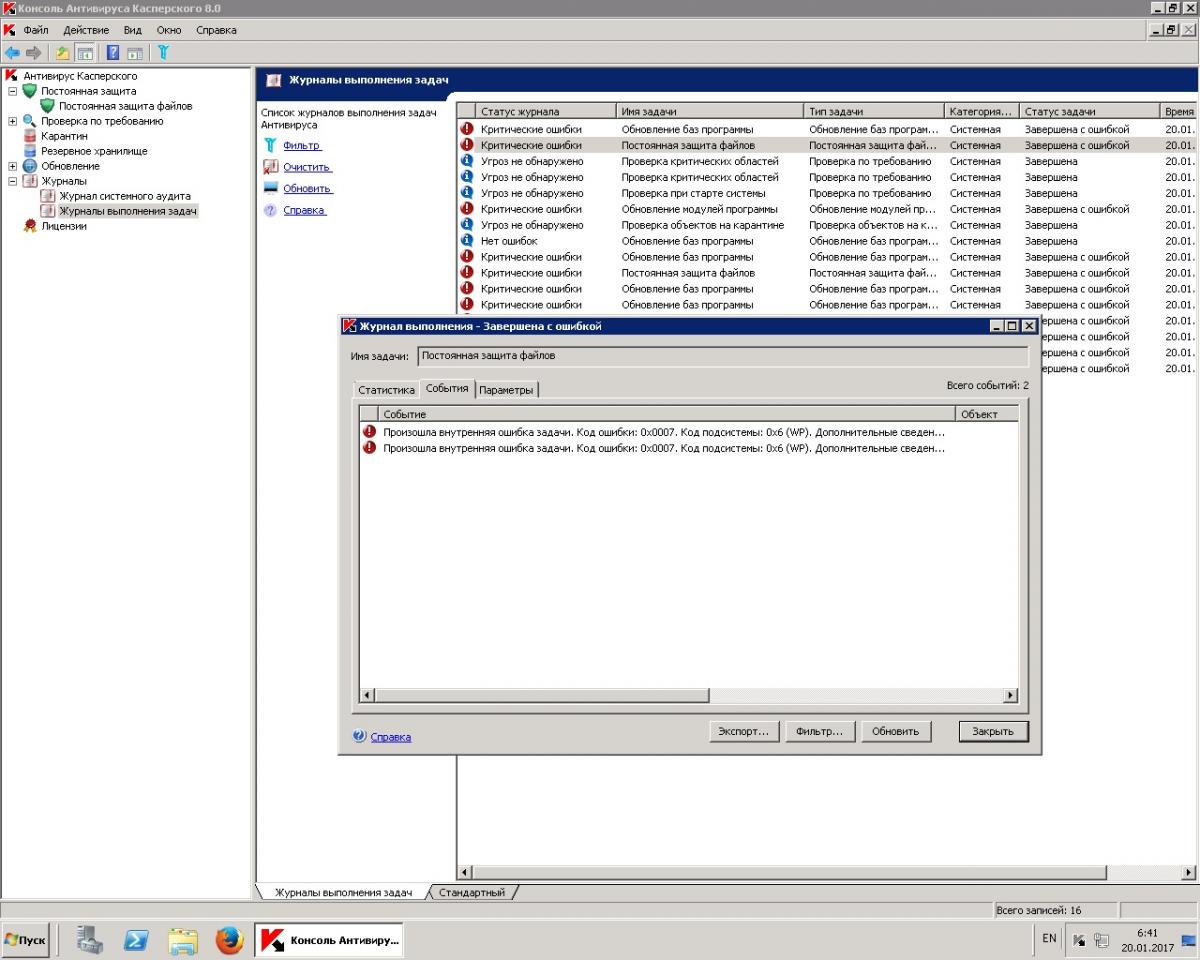Select Карантин in the console tree
Image resolution: width=1200 pixels, height=960 pixels.
click(64, 136)
